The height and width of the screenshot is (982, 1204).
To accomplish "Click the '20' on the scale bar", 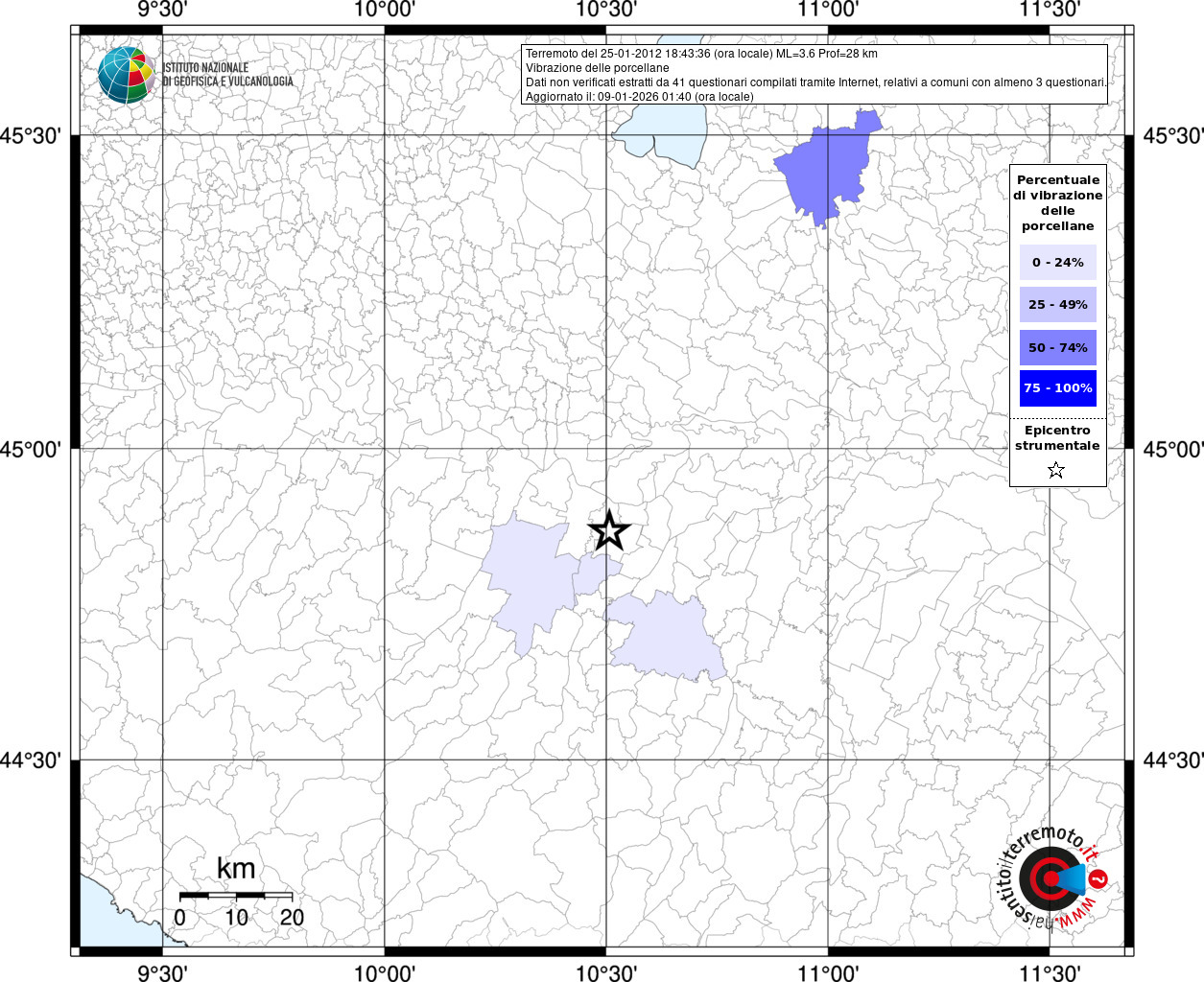I will click(x=292, y=917).
